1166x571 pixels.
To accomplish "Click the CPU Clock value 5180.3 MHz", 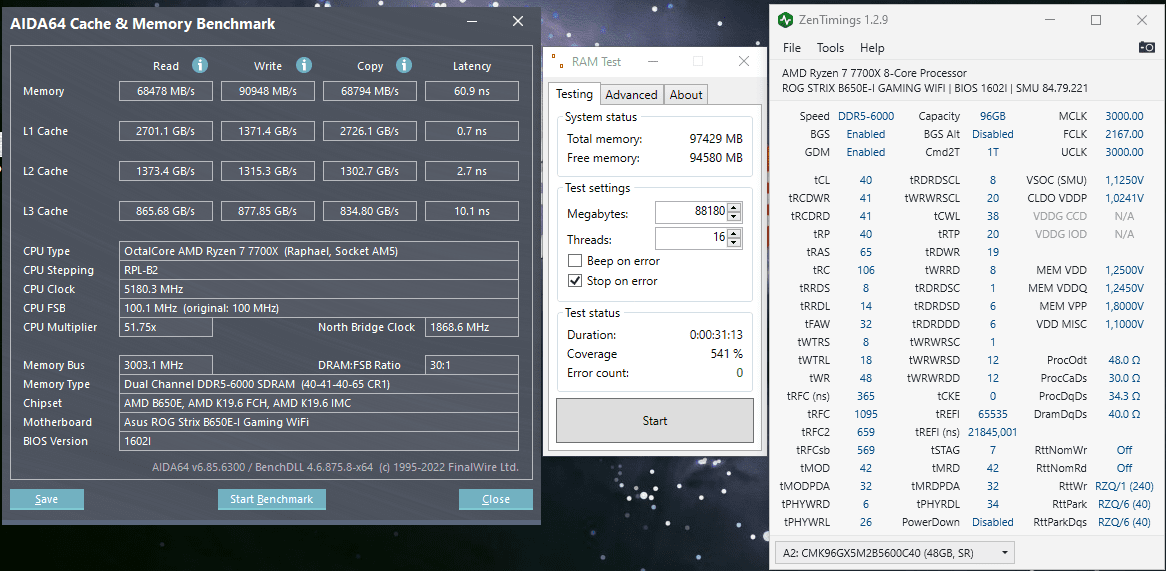I will coord(318,289).
